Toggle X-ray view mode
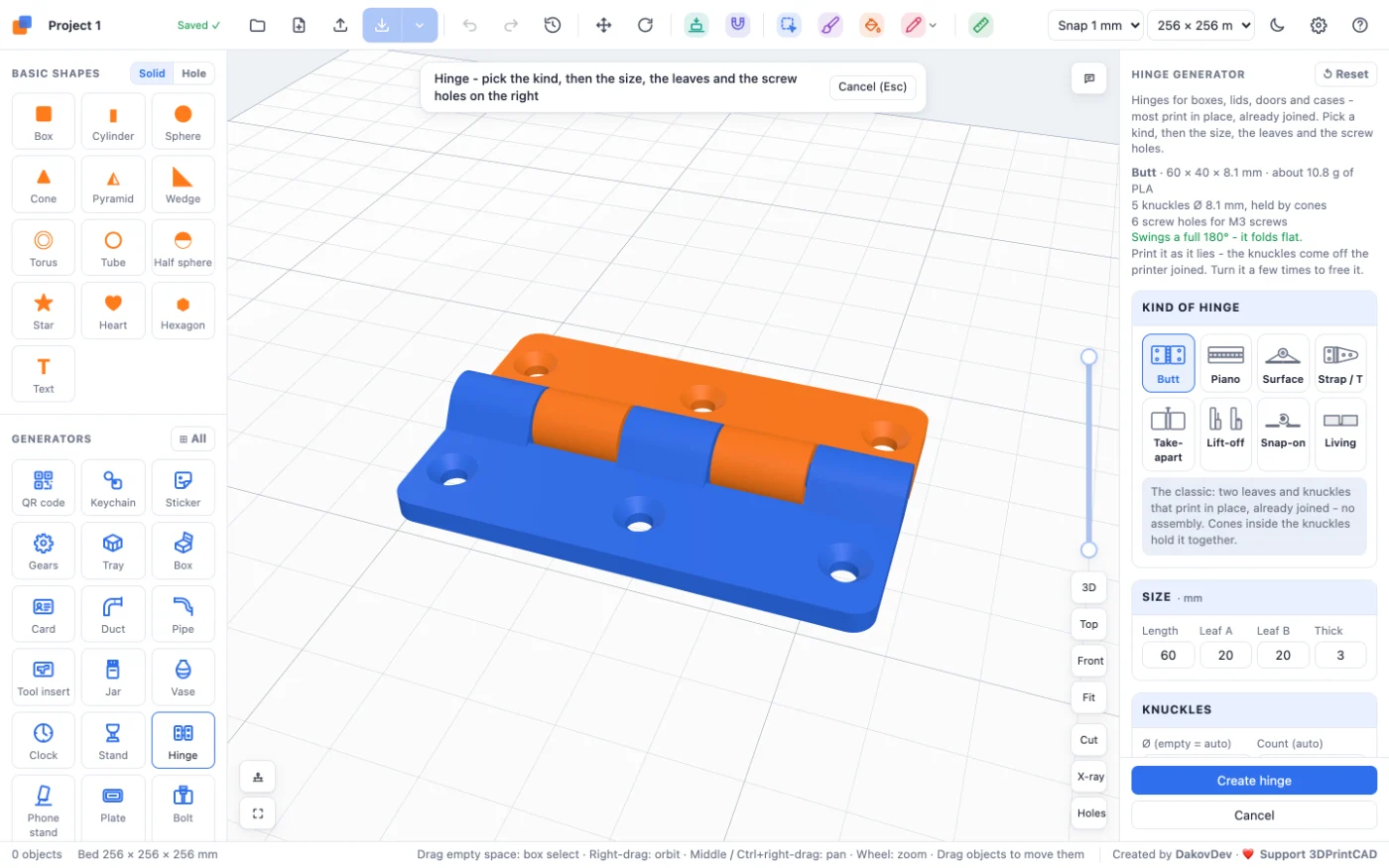This screenshot has width=1389, height=868. click(x=1090, y=777)
